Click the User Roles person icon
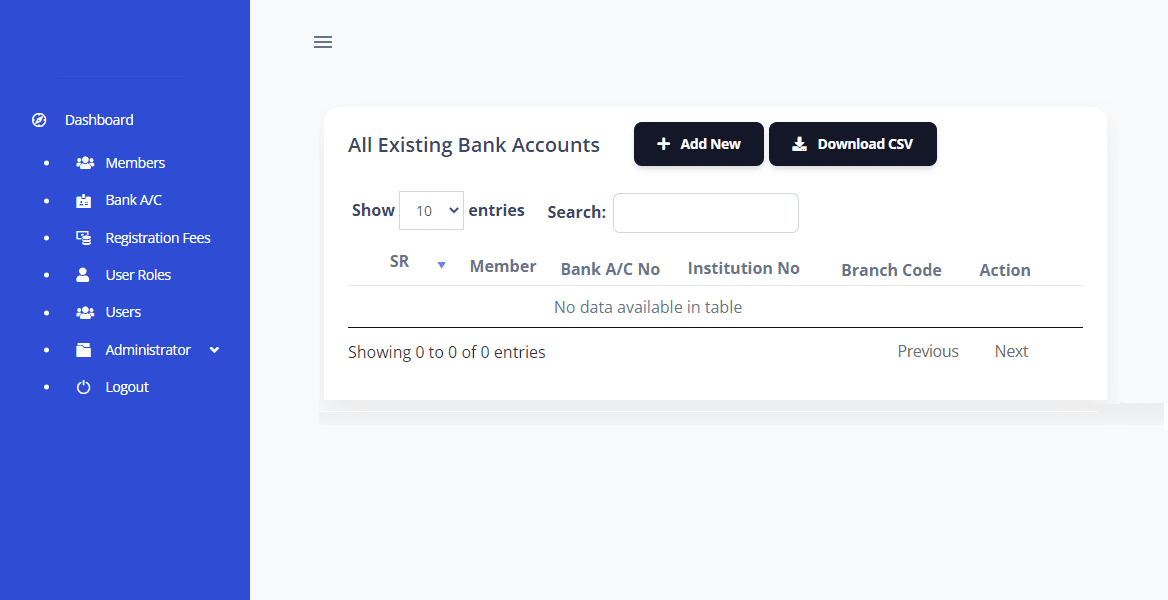1168x600 pixels. pyautogui.click(x=84, y=275)
